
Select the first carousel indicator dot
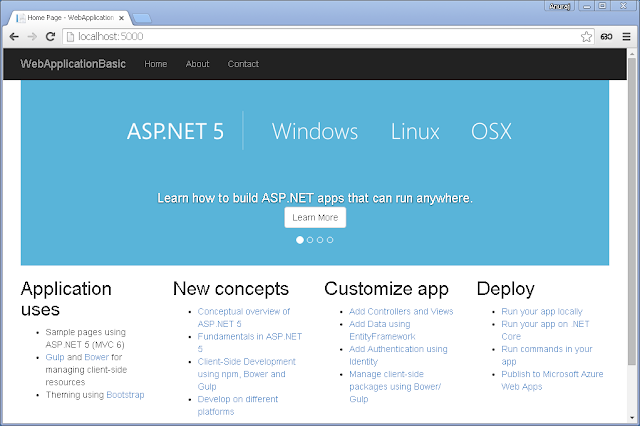click(x=300, y=240)
